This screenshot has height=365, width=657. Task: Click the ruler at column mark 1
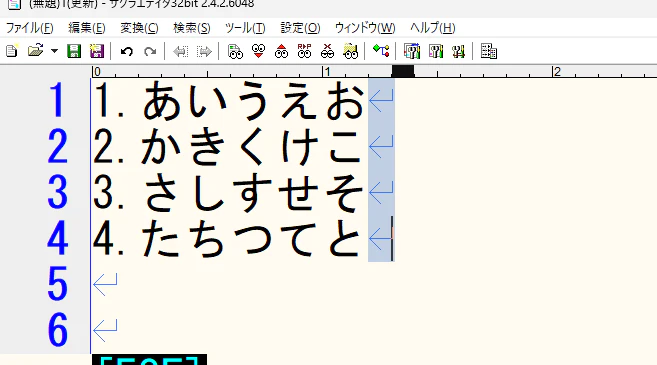(327, 72)
